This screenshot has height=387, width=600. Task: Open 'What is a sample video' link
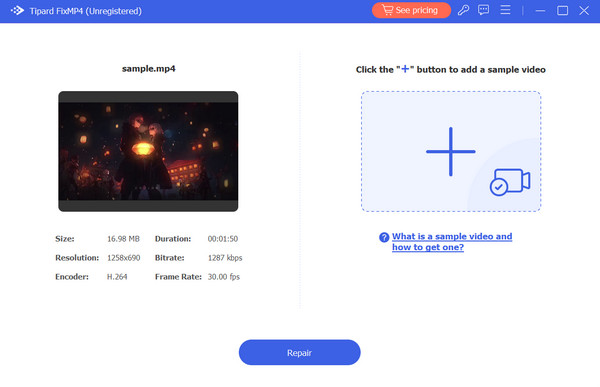click(452, 242)
